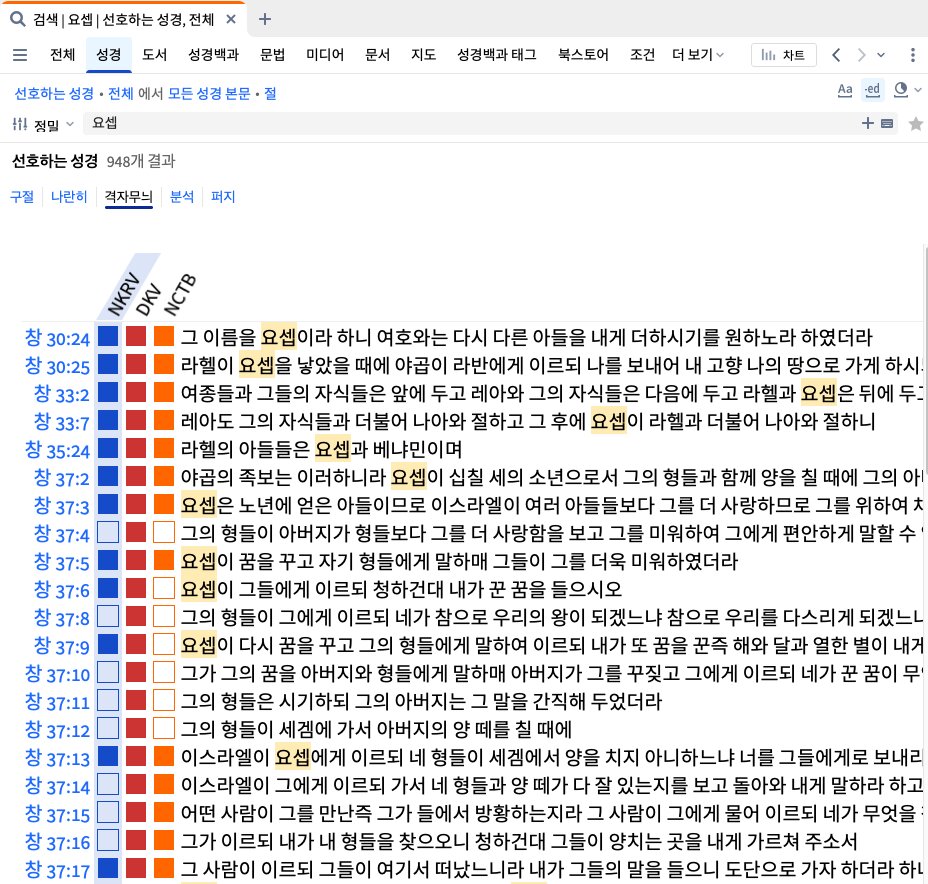Click the 선호하는 성경 resource link
The image size is (928, 884).
click(x=54, y=93)
